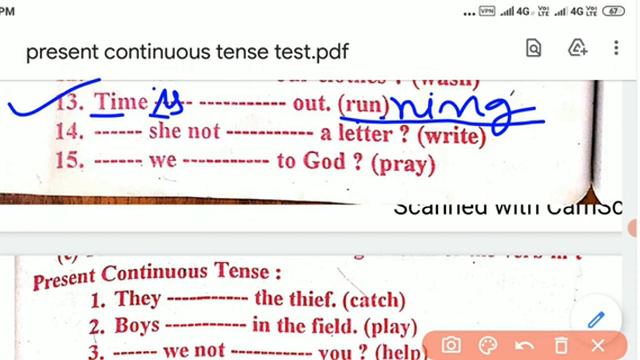The height and width of the screenshot is (360, 640).
Task: Tap the heading 'Present Continuous Tense :'
Action: tap(157, 275)
